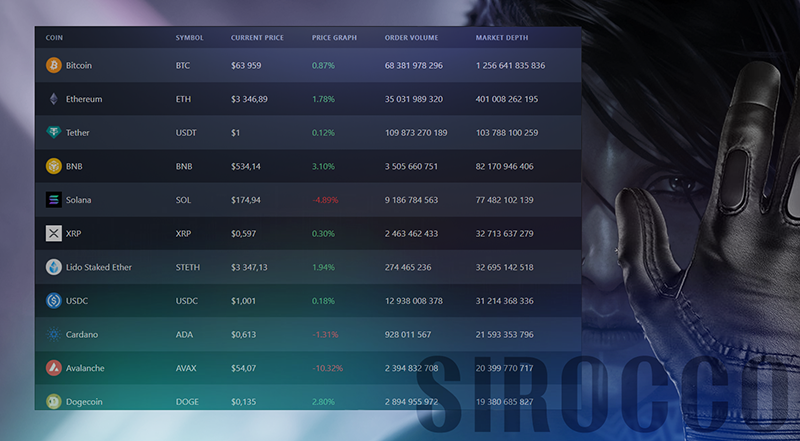The height and width of the screenshot is (441, 800).
Task: Click the BNB yellow logo icon
Action: pos(54,166)
